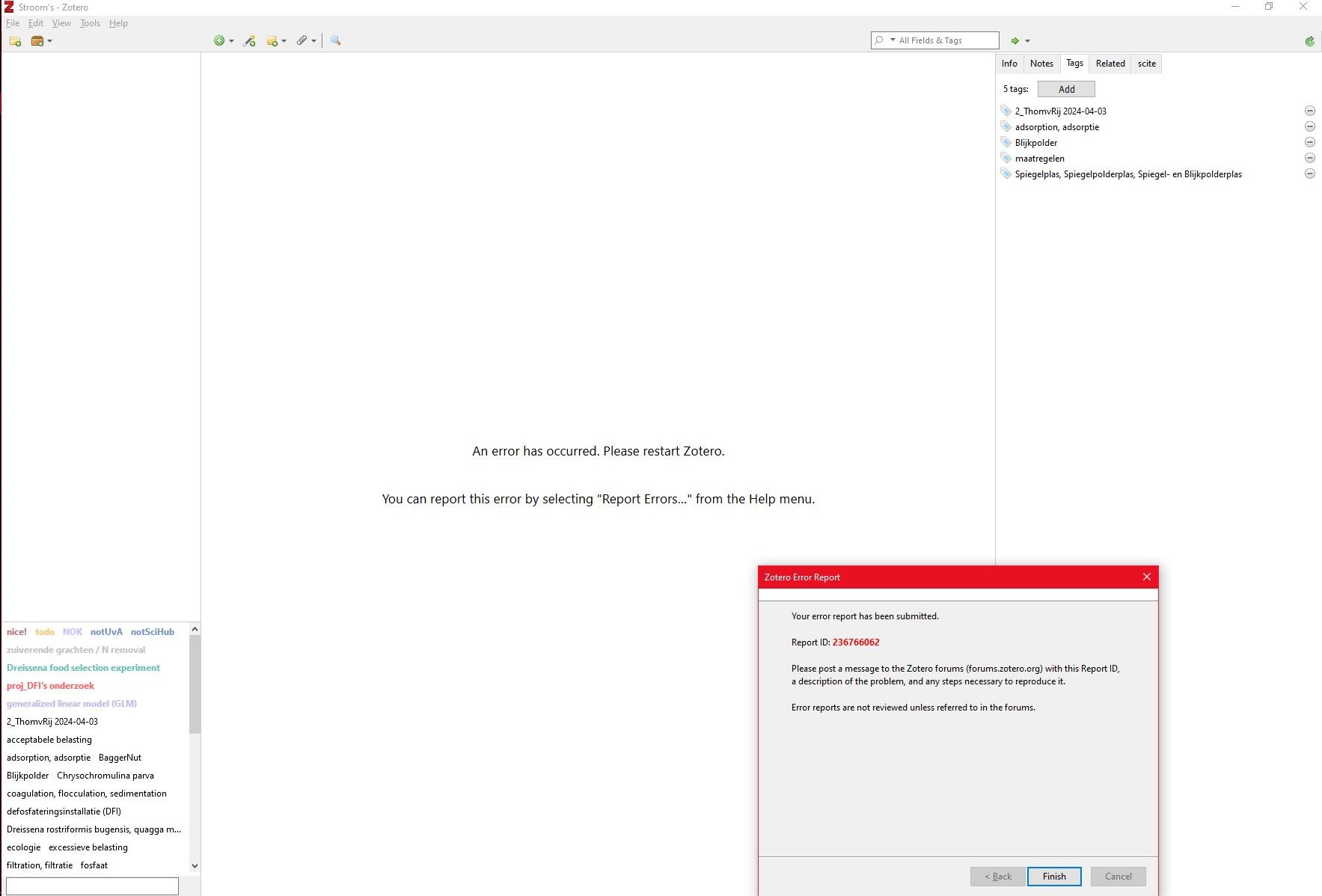Click the Spiegelplas, Spiegelpolderplas tag text

coord(1128,174)
